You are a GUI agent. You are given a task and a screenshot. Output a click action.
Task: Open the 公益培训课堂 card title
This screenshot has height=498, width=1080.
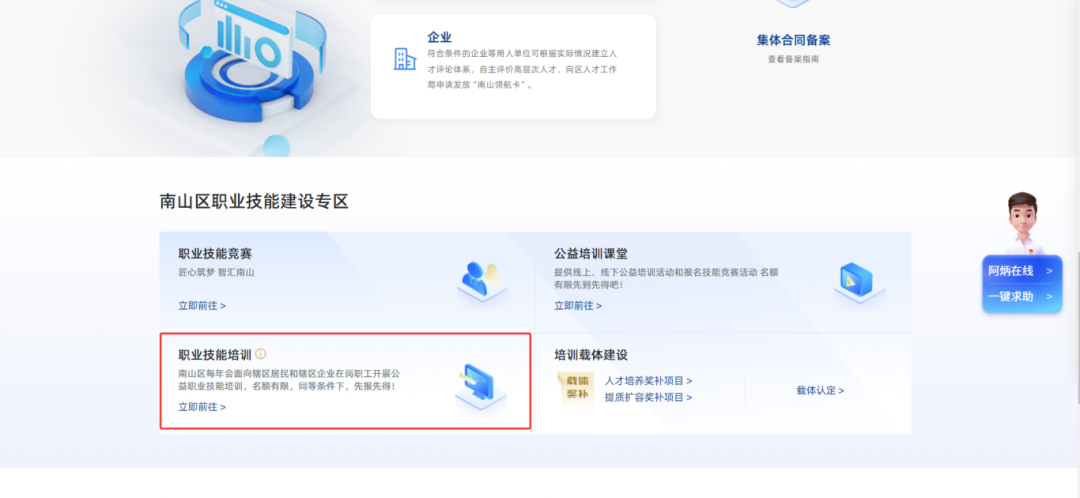click(591, 253)
